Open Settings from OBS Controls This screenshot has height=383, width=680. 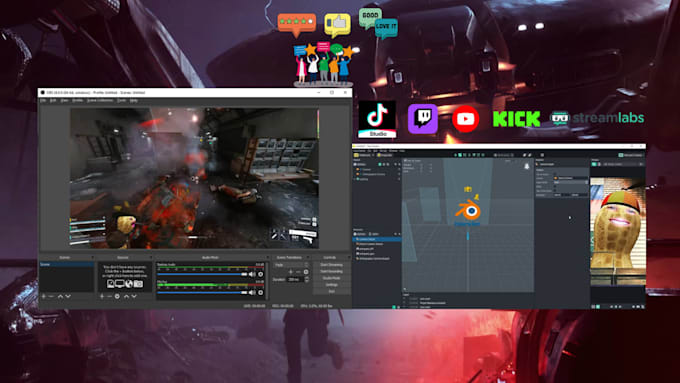coord(331,285)
